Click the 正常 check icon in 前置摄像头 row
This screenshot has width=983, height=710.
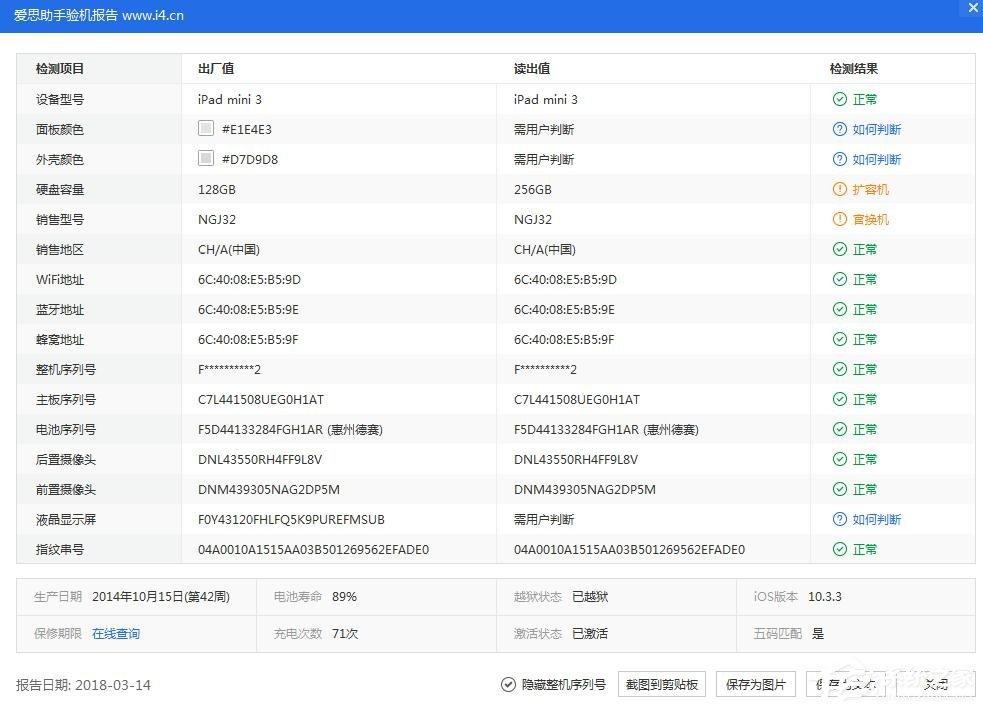click(839, 489)
